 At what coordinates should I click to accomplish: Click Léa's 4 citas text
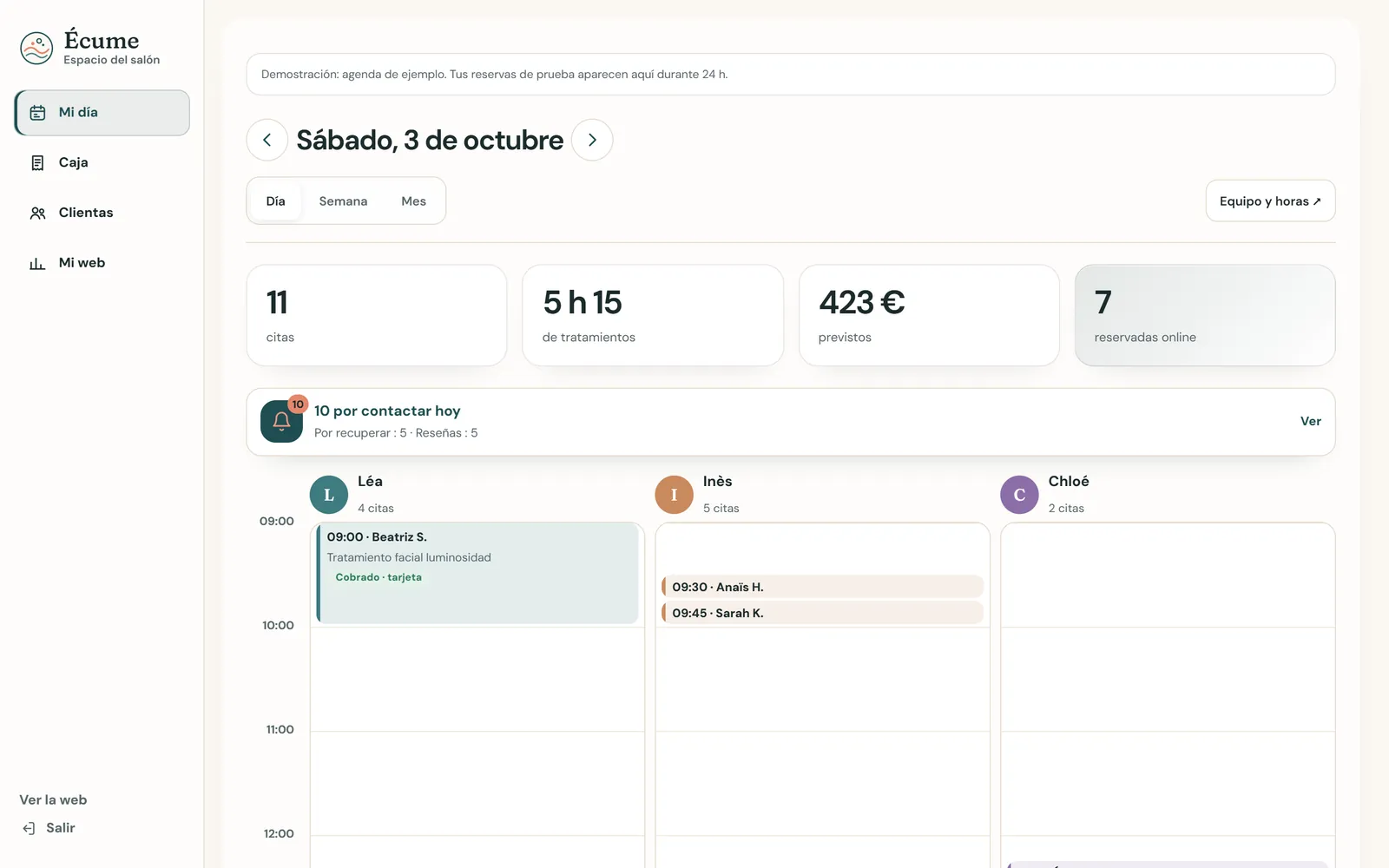376,509
